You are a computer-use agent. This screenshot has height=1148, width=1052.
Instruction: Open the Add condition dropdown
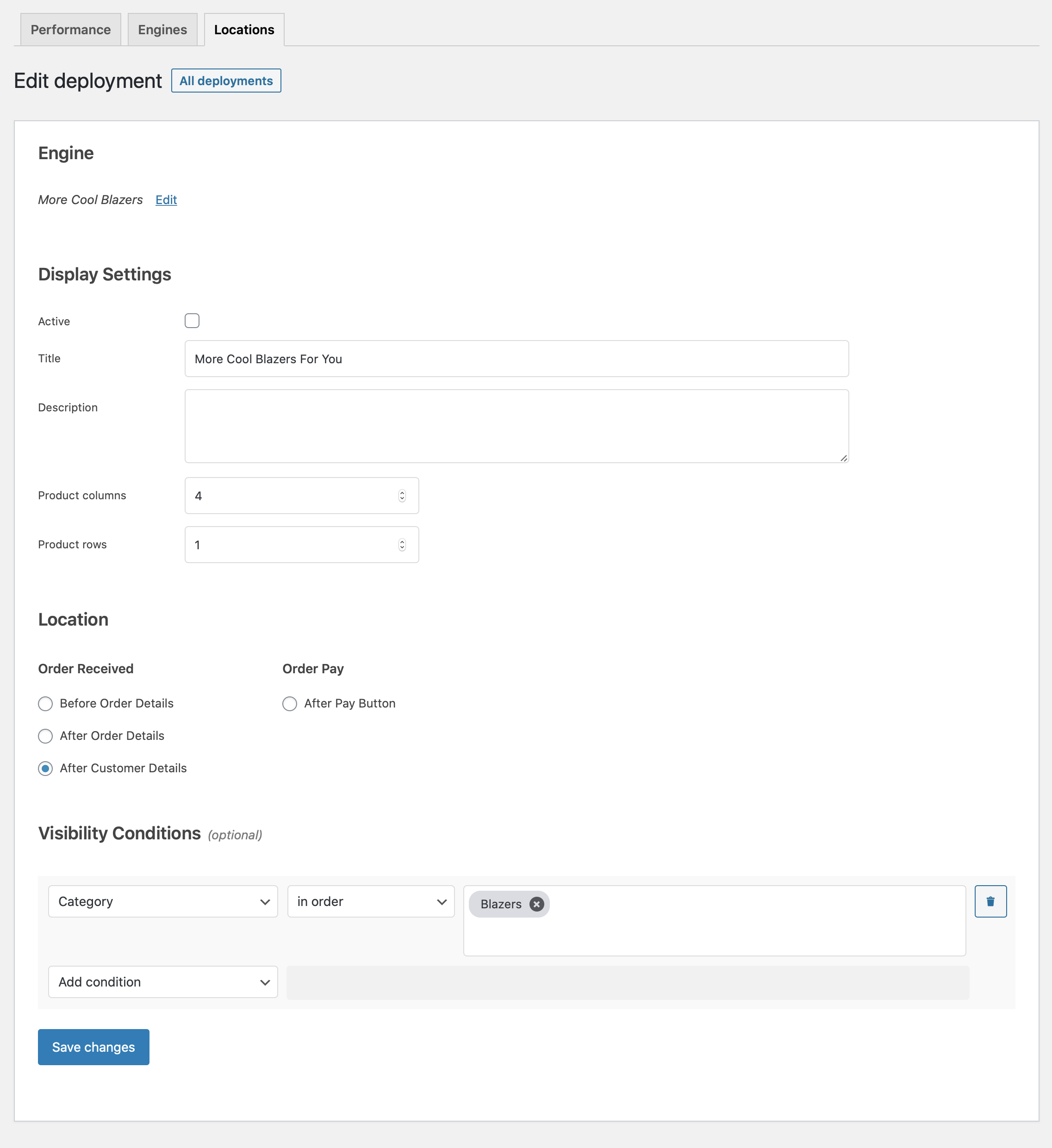point(163,981)
